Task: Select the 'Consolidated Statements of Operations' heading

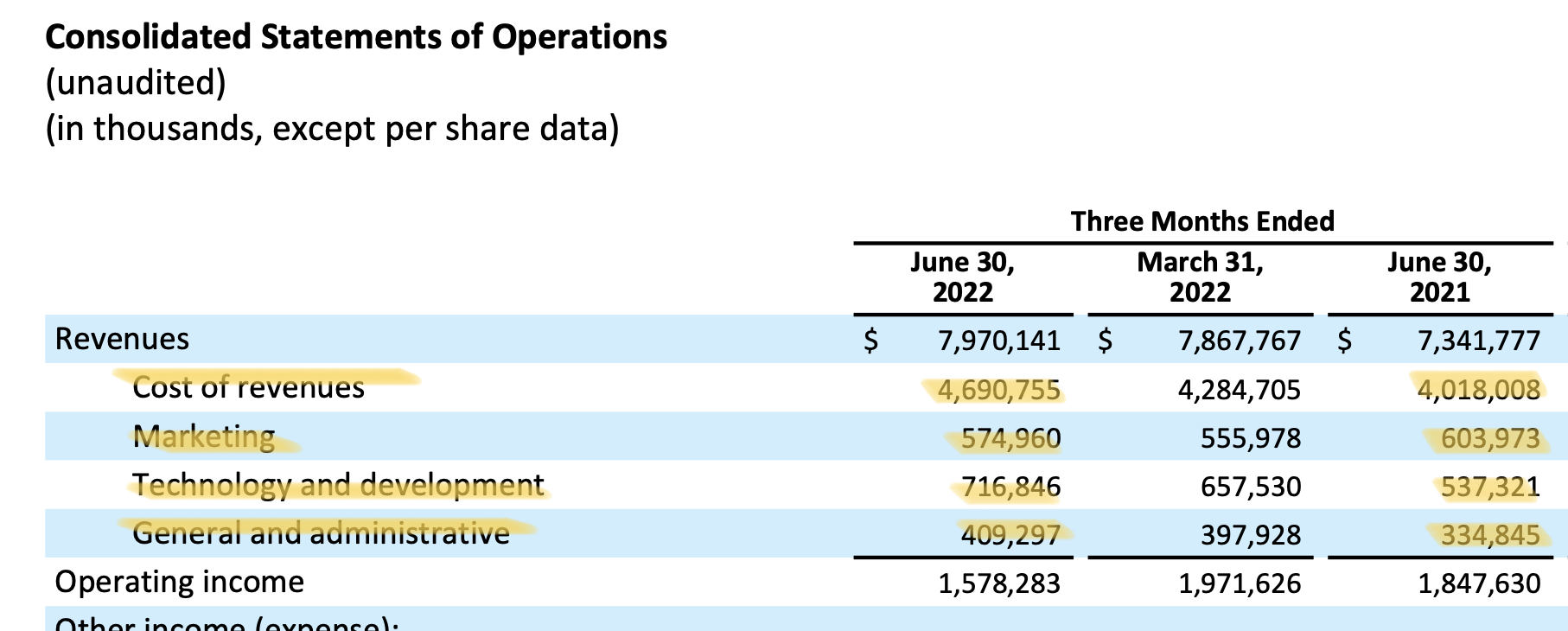Action: pyautogui.click(x=356, y=37)
